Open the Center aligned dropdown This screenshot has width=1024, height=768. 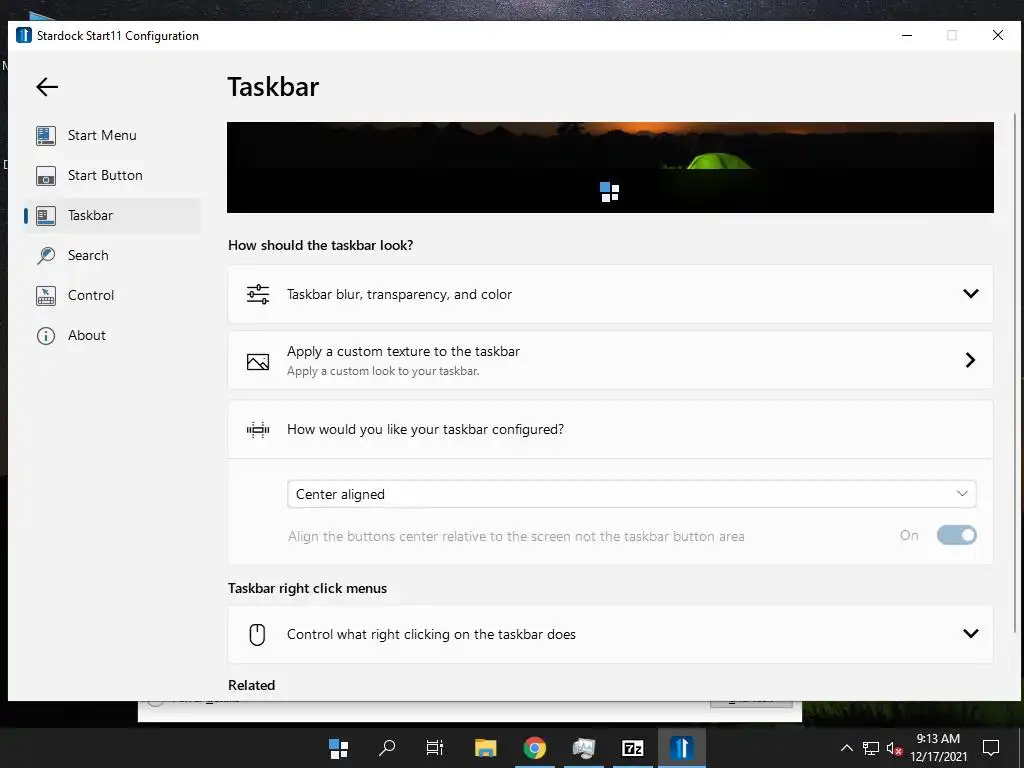[x=632, y=494]
